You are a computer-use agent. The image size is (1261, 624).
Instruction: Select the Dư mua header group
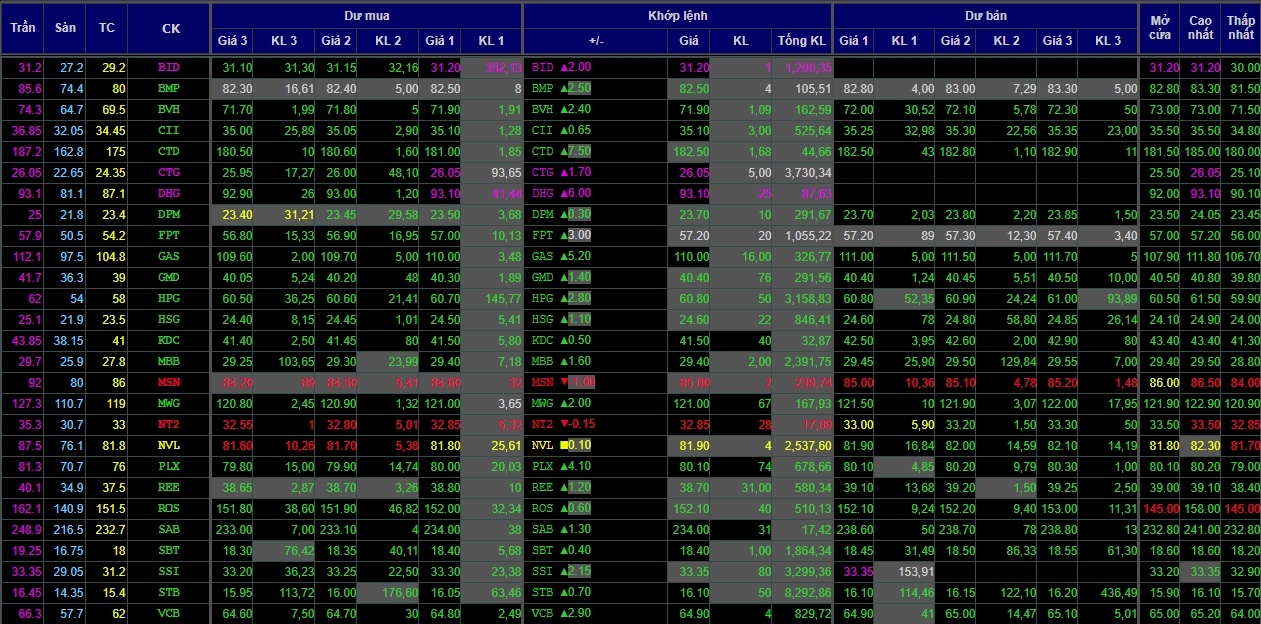pyautogui.click(x=366, y=15)
